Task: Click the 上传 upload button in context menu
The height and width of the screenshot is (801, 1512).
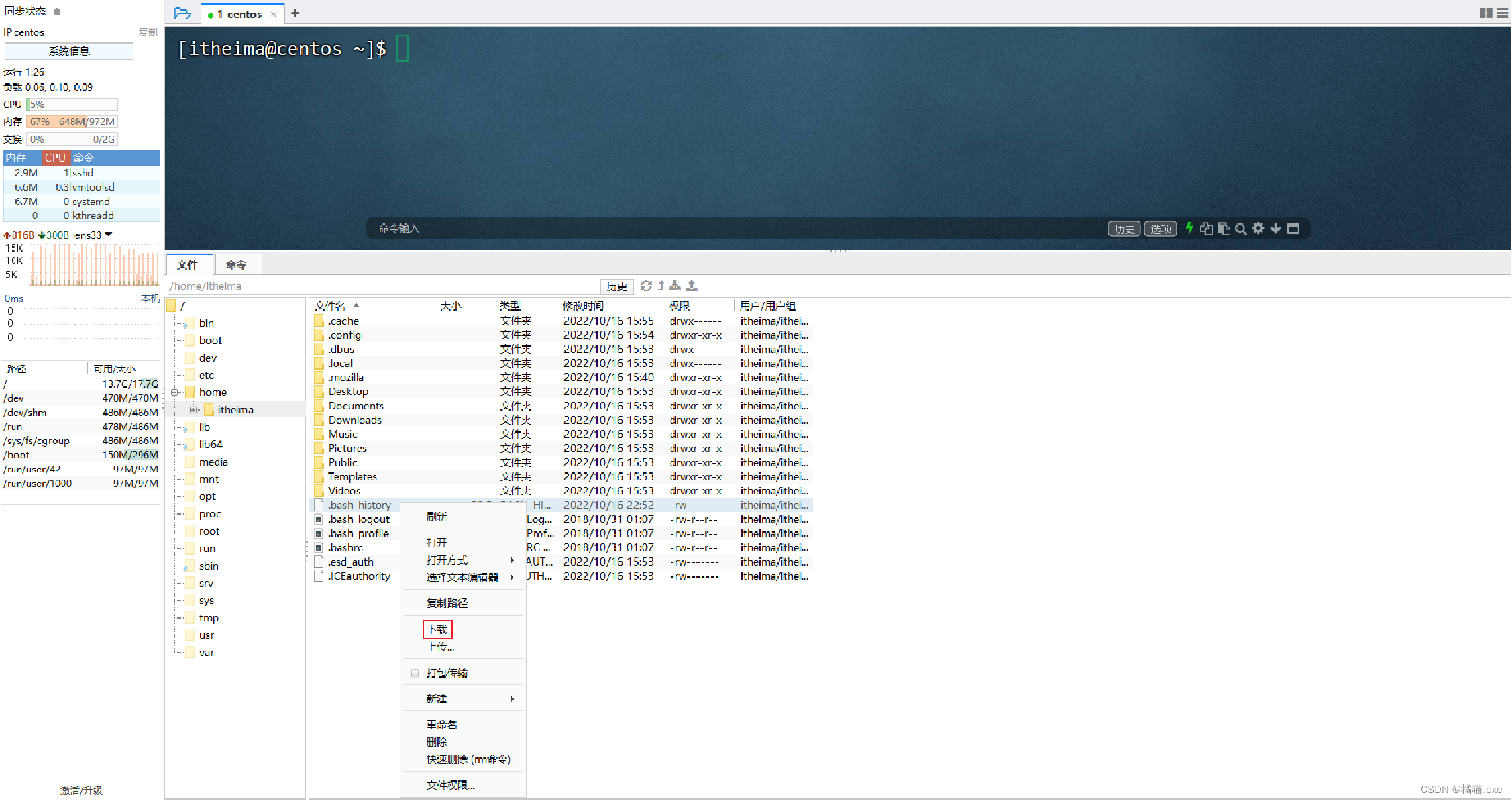Action: (438, 647)
